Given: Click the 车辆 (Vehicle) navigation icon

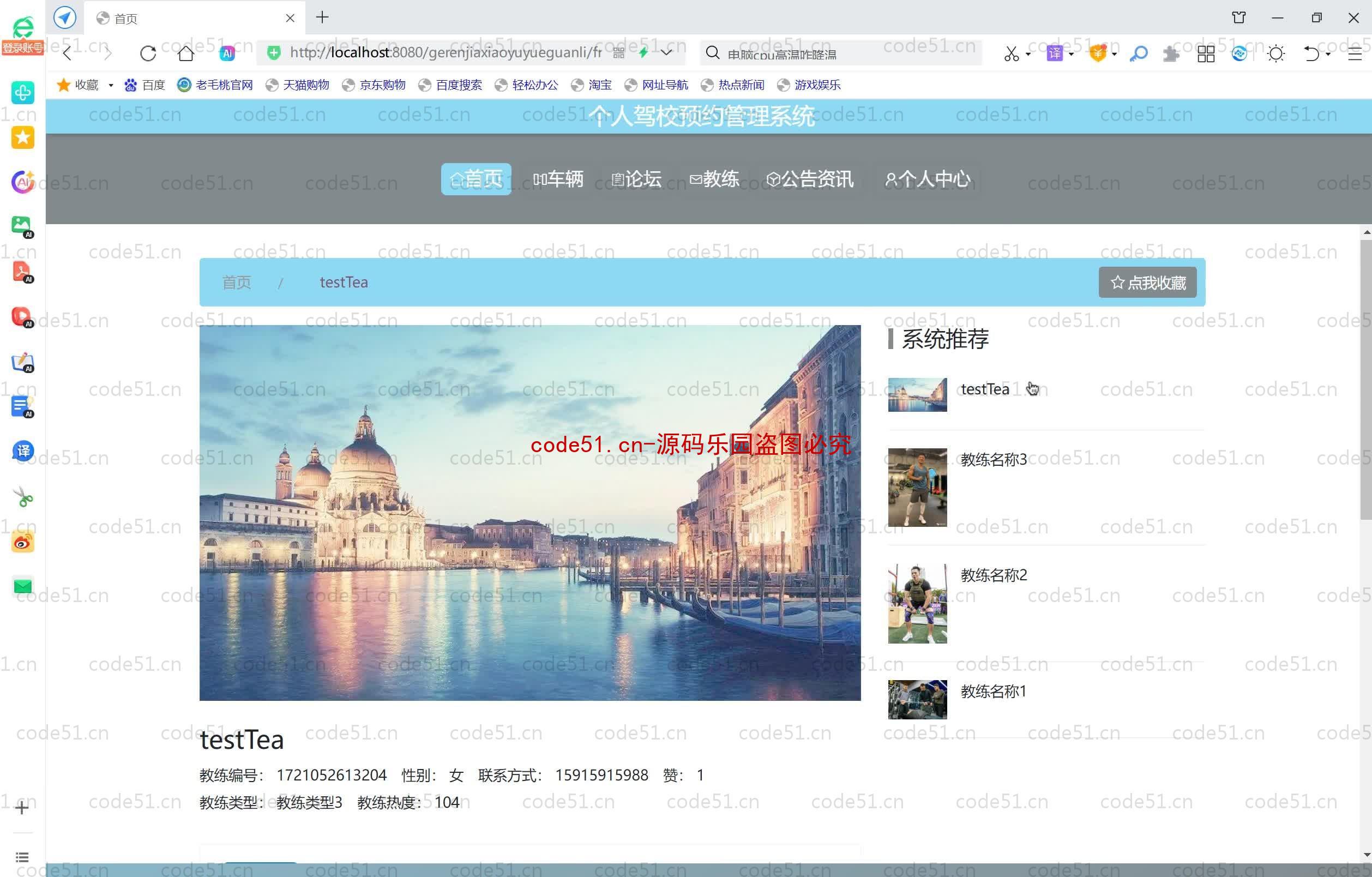Looking at the screenshot, I should click(x=557, y=179).
